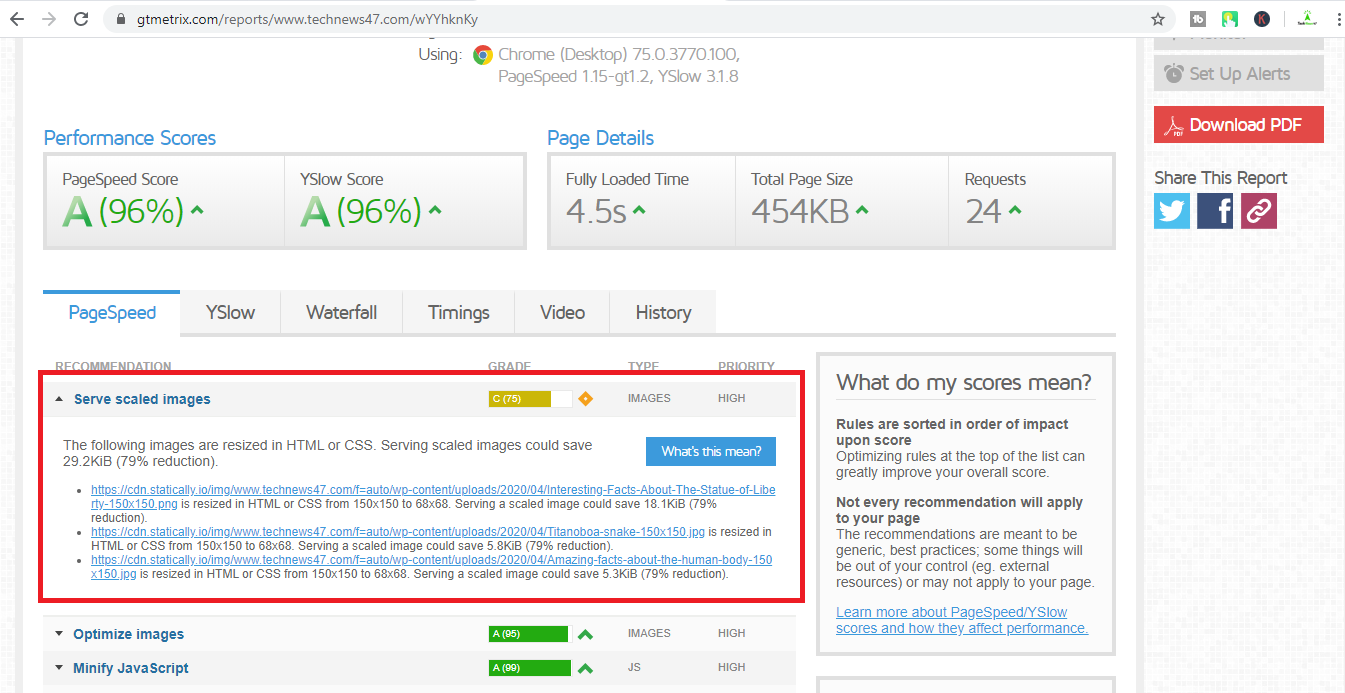This screenshot has width=1345, height=693.
Task: Click the A (99) grade bar
Action: click(x=530, y=668)
